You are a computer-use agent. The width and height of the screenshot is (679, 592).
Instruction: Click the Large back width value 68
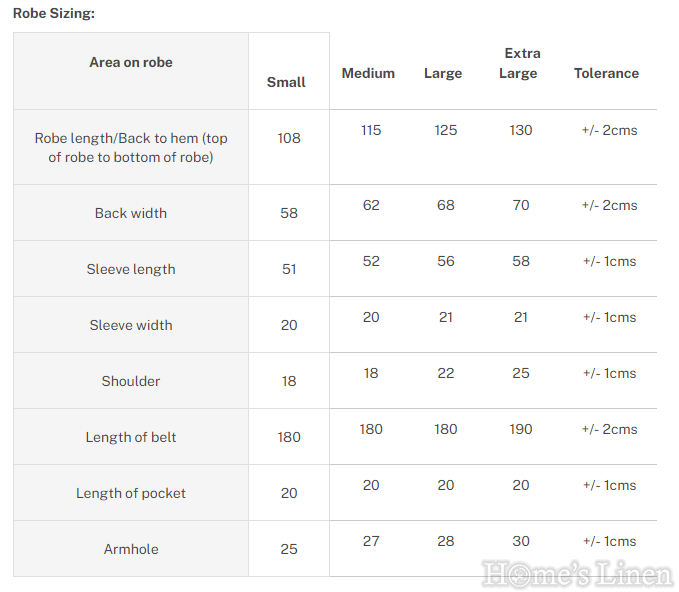(x=446, y=205)
